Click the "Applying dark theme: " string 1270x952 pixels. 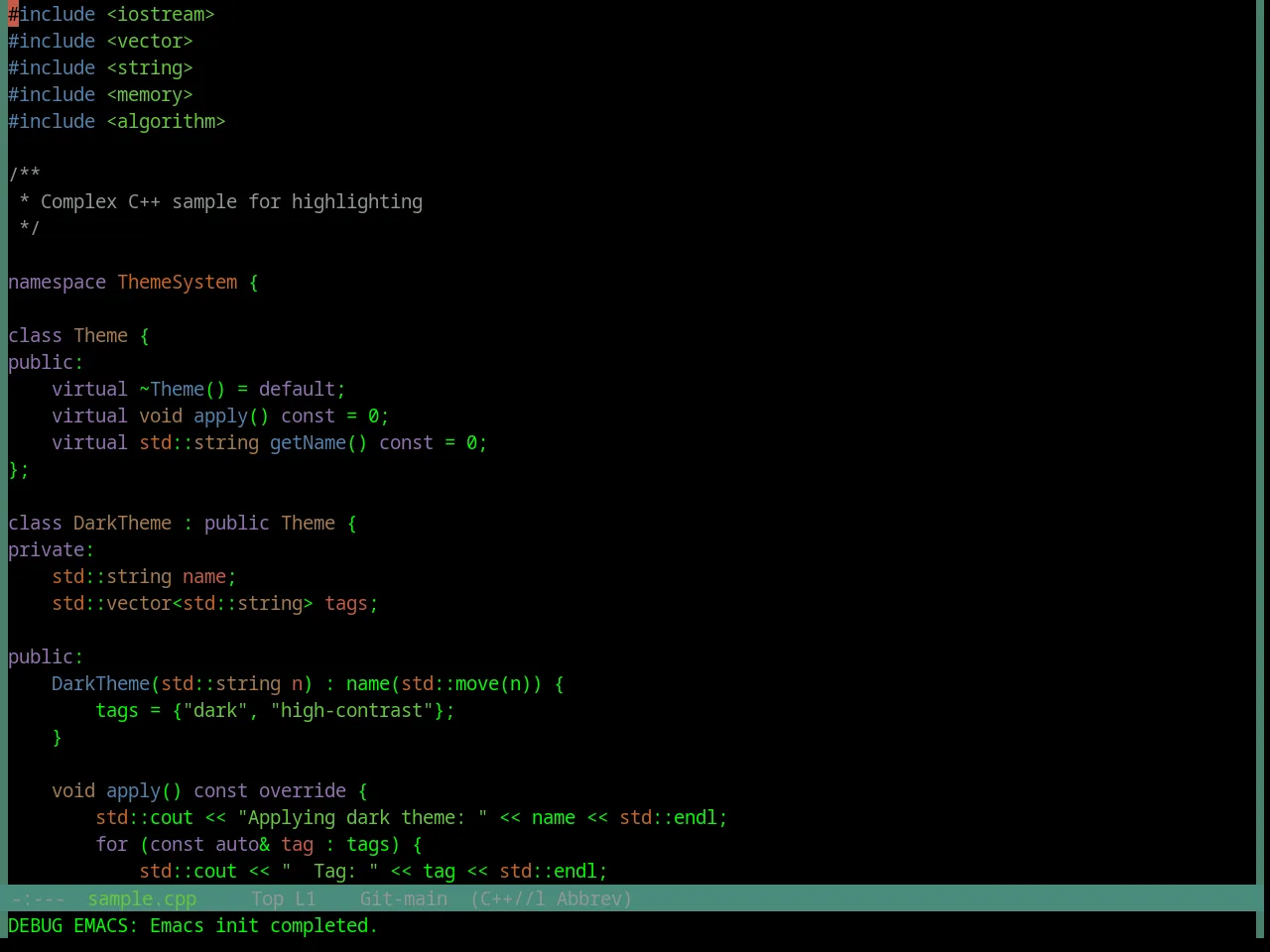tap(362, 817)
